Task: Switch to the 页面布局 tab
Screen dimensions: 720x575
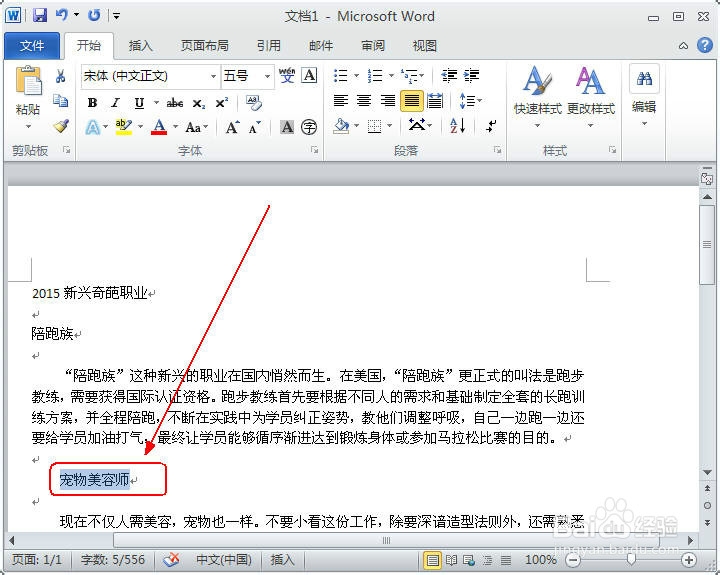Action: click(x=205, y=46)
